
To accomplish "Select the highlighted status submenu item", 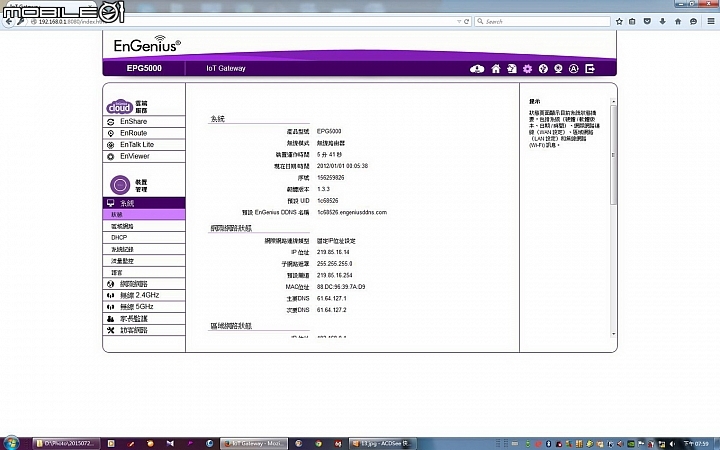I will coord(144,214).
